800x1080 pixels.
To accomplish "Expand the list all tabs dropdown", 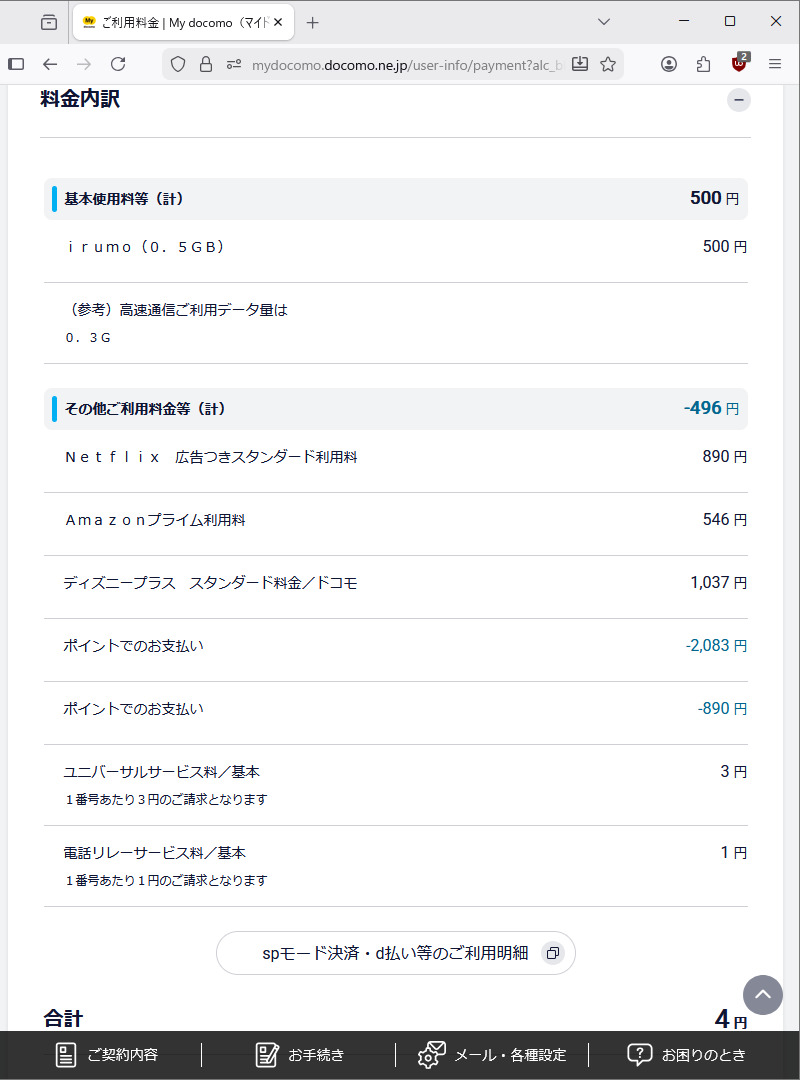I will click(603, 22).
